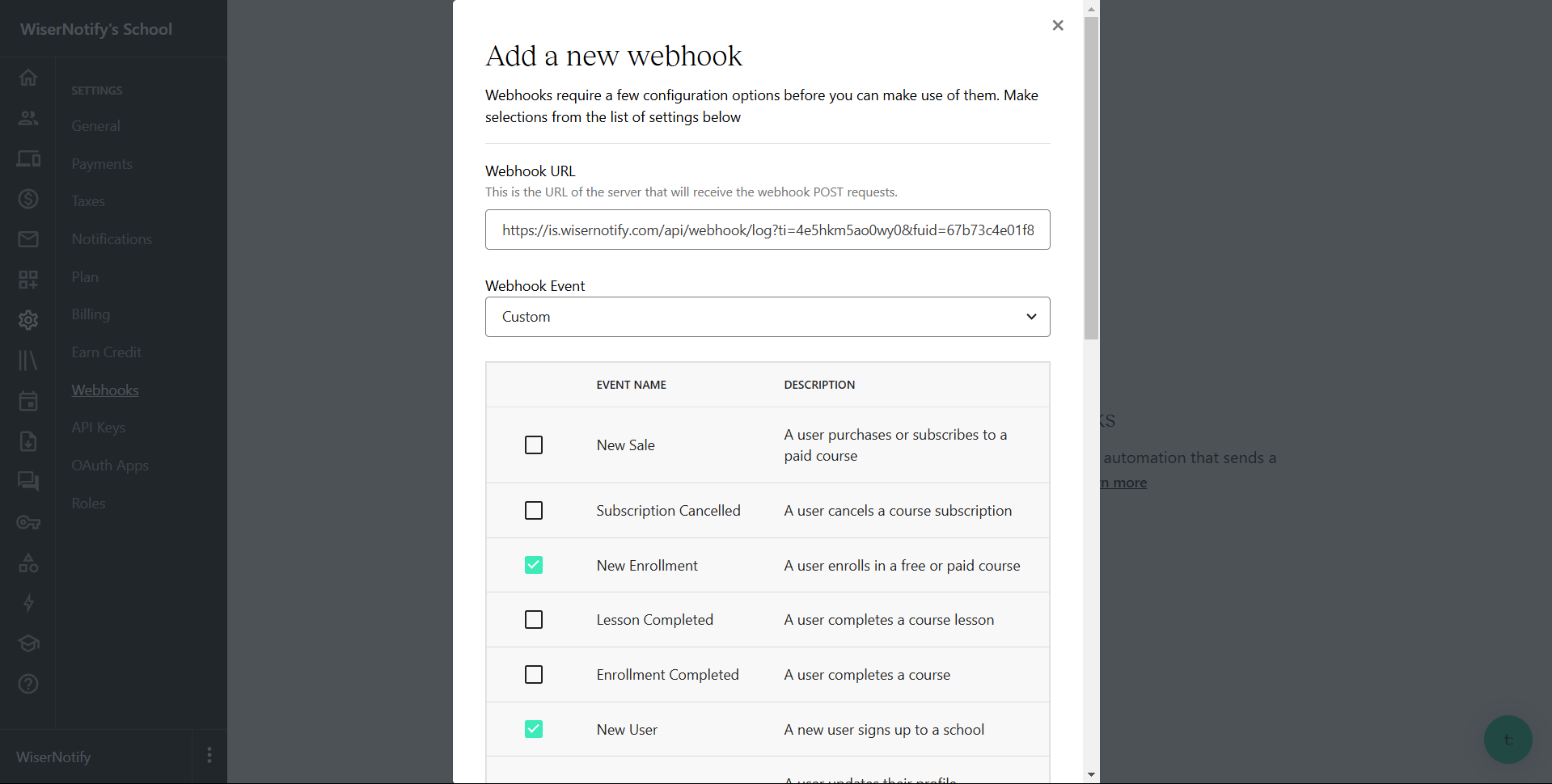Check the Lesson Completed event checkbox
This screenshot has width=1552, height=784.
click(534, 620)
